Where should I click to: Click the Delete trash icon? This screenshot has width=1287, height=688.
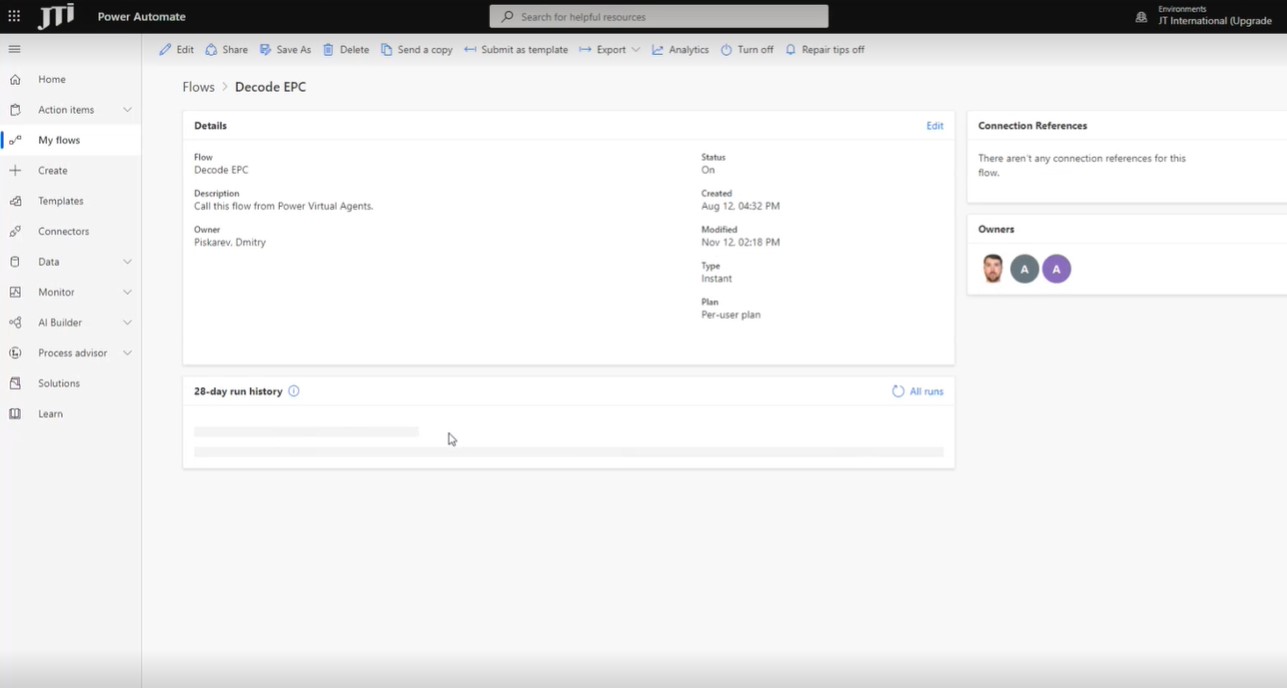click(328, 49)
